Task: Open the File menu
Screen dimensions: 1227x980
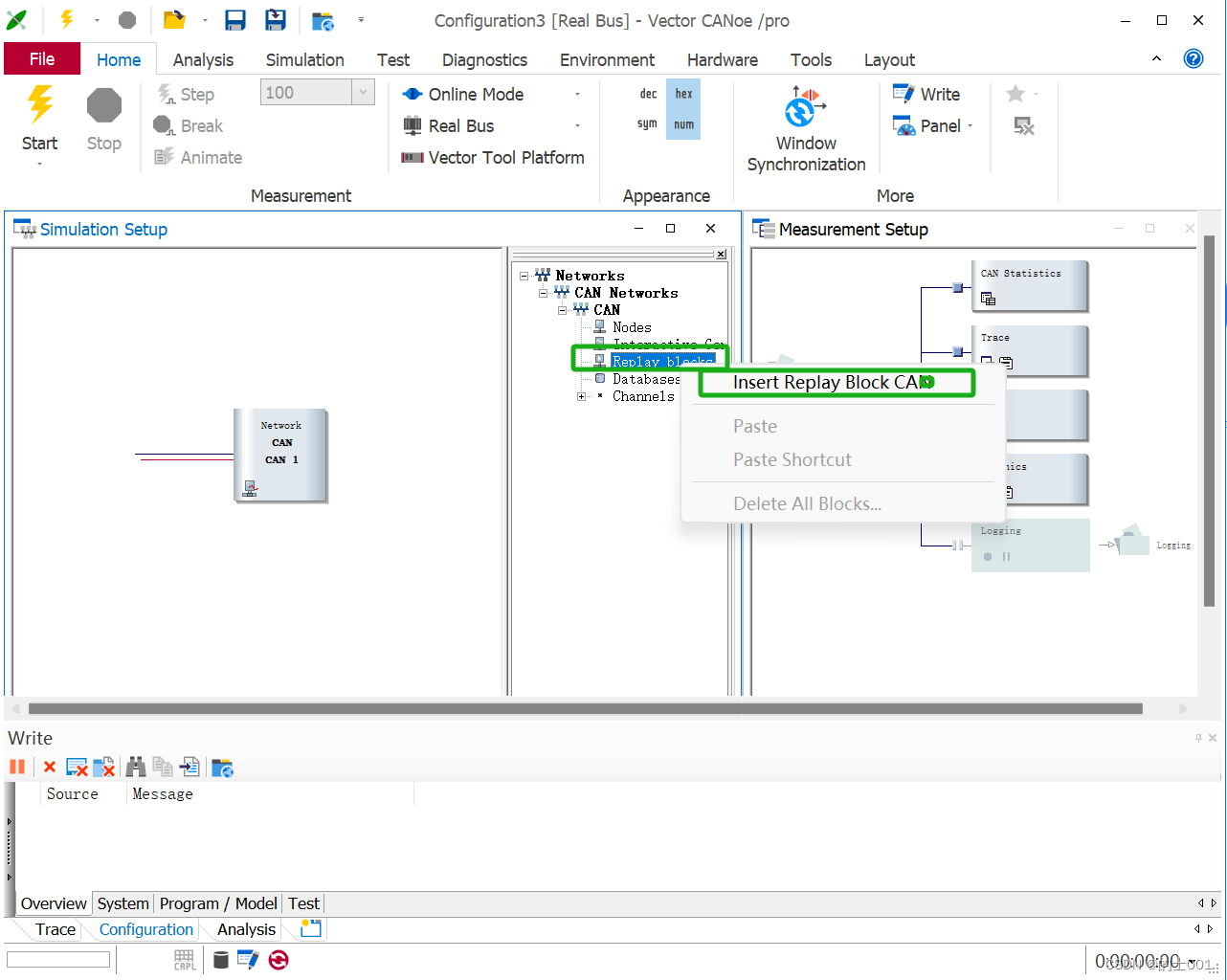Action: [x=42, y=59]
